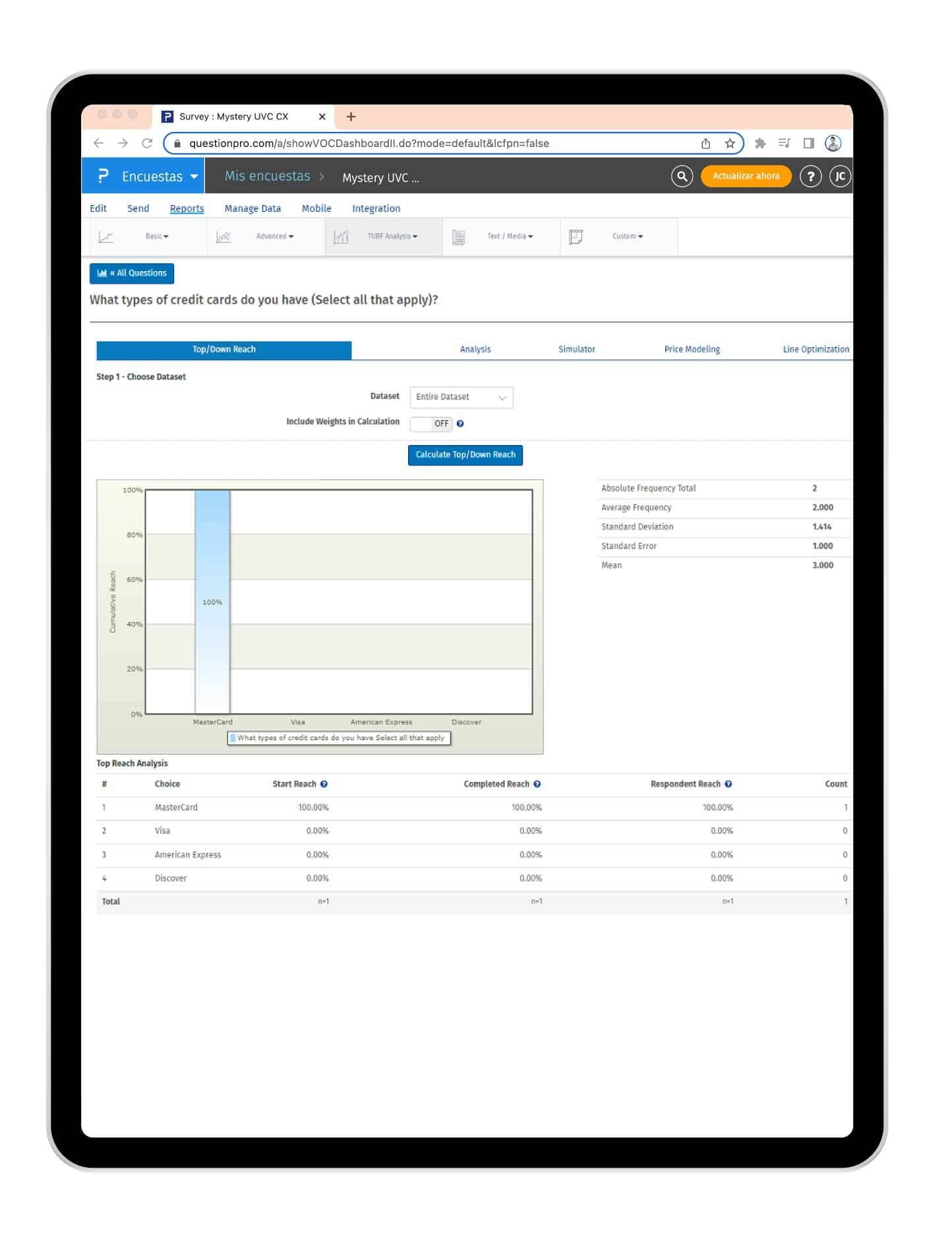The height and width of the screenshot is (1237, 952).
Task: Open the Basic reports dropdown
Action: tap(157, 236)
